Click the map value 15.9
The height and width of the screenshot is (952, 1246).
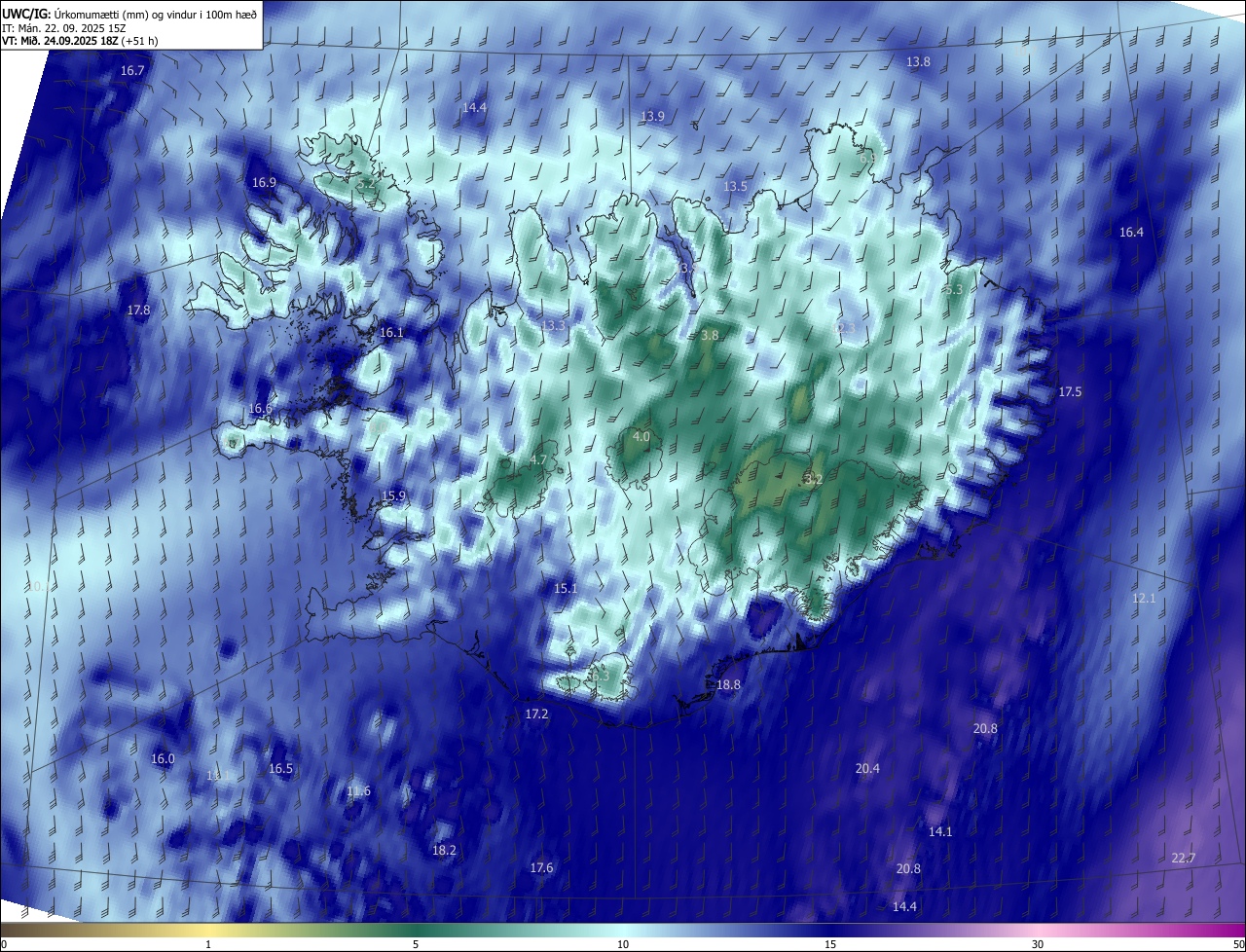[x=393, y=495]
